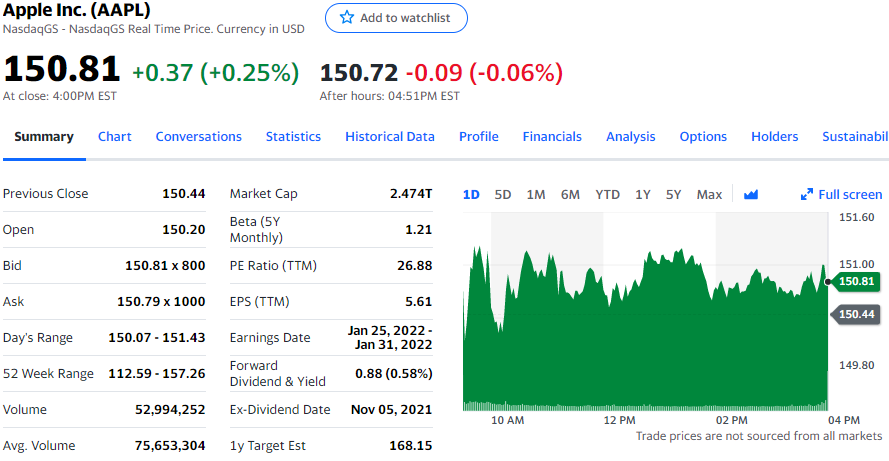Screen dimensions: 889x461
Task: Select the 5D chart range
Action: tap(502, 194)
